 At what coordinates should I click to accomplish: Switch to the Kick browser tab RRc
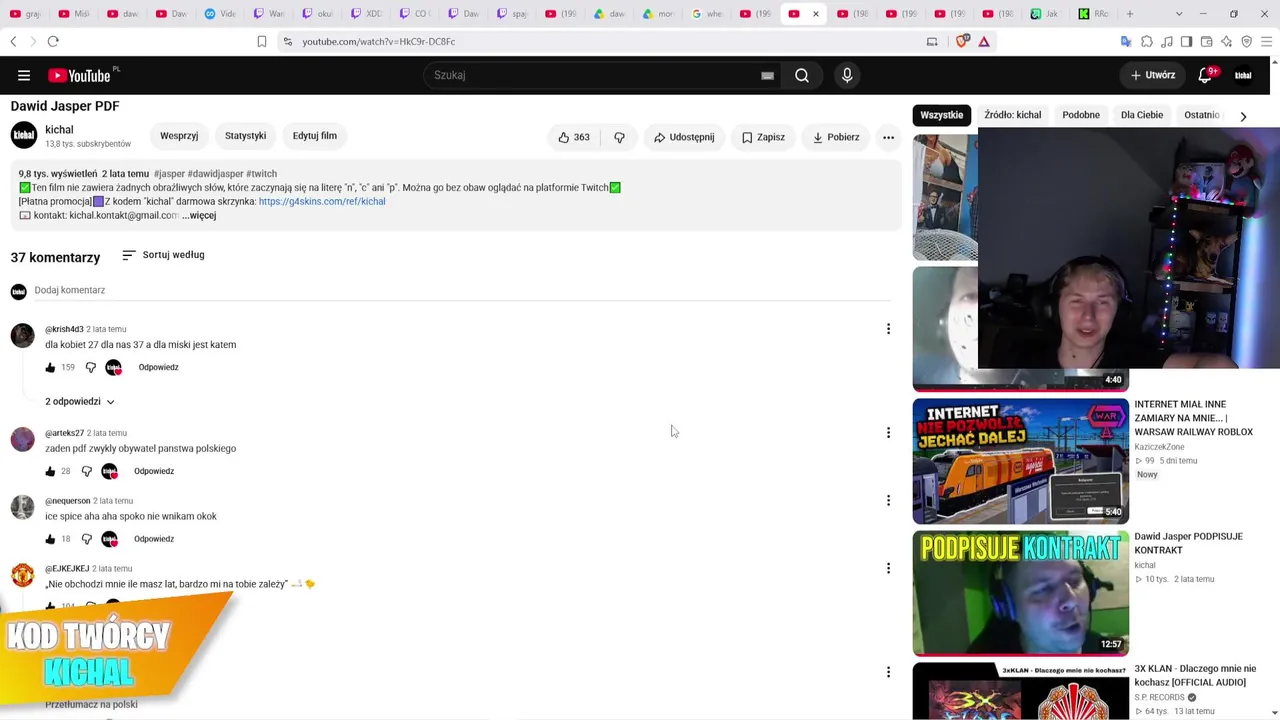pos(1093,14)
